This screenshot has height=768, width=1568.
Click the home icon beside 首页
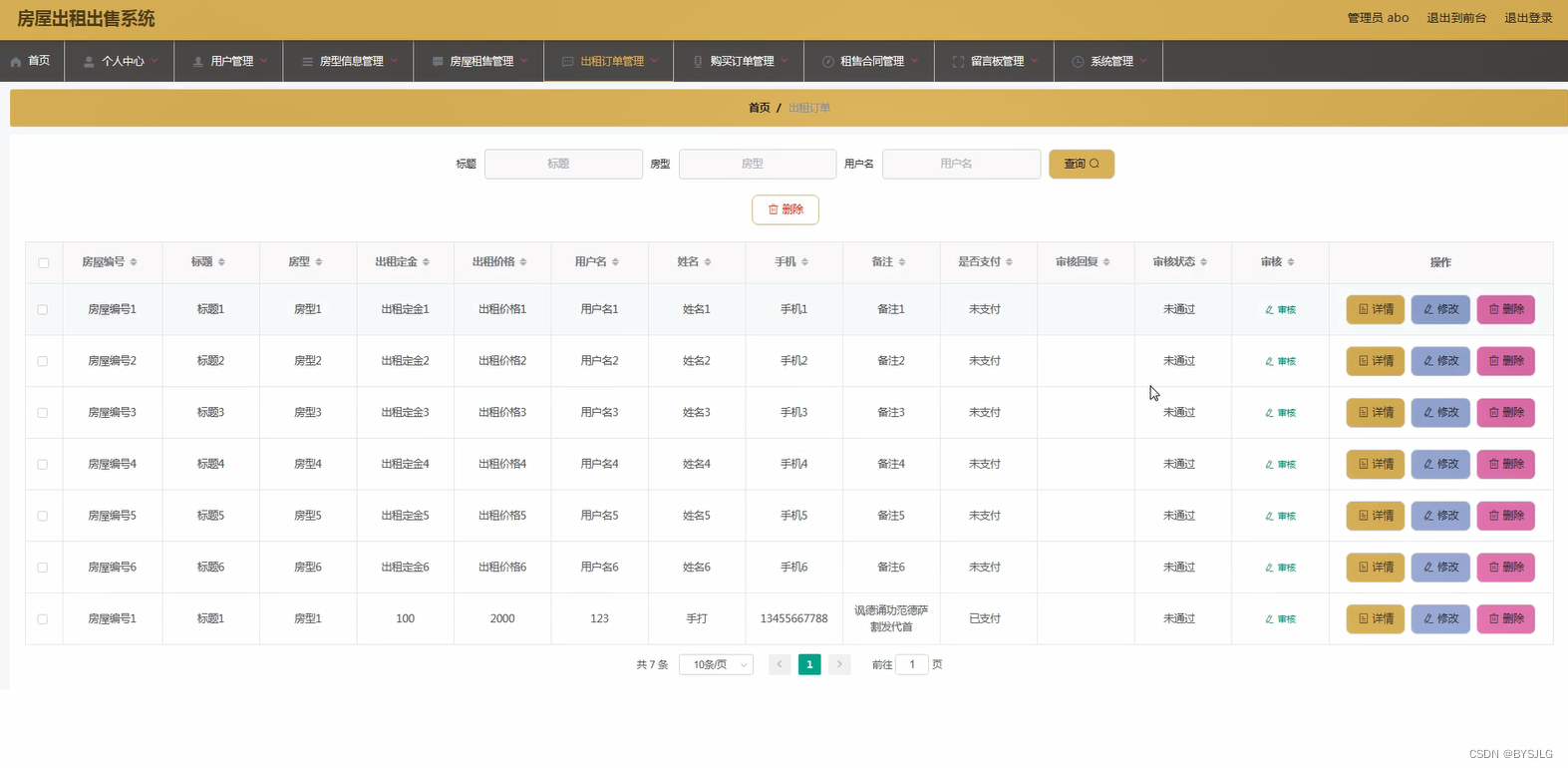tap(16, 62)
